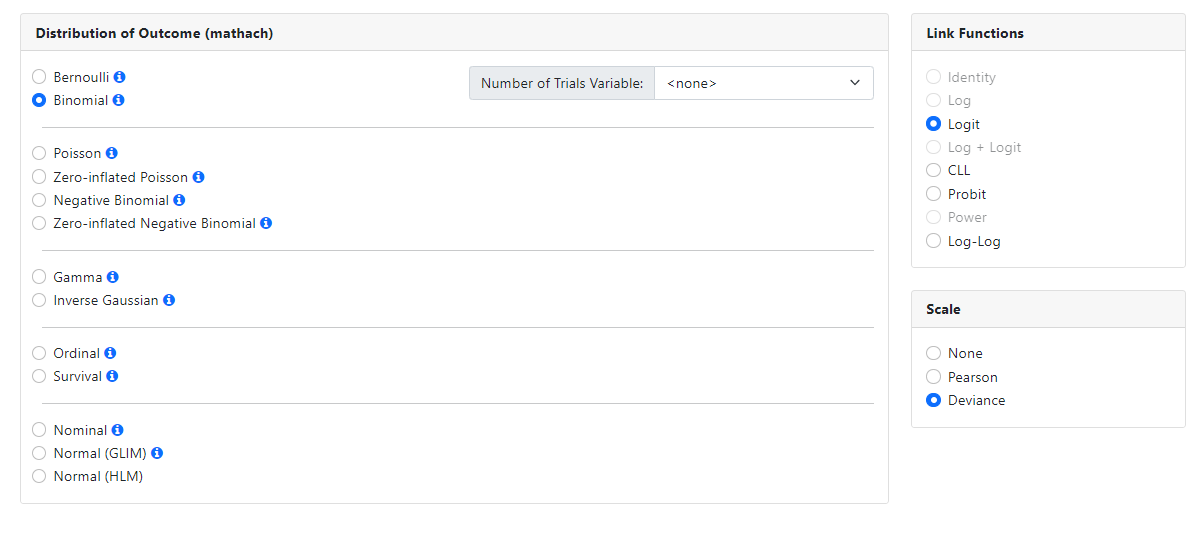The width and height of the screenshot is (1191, 533).
Task: Click info icon next to Negative Binomial
Action: point(179,200)
